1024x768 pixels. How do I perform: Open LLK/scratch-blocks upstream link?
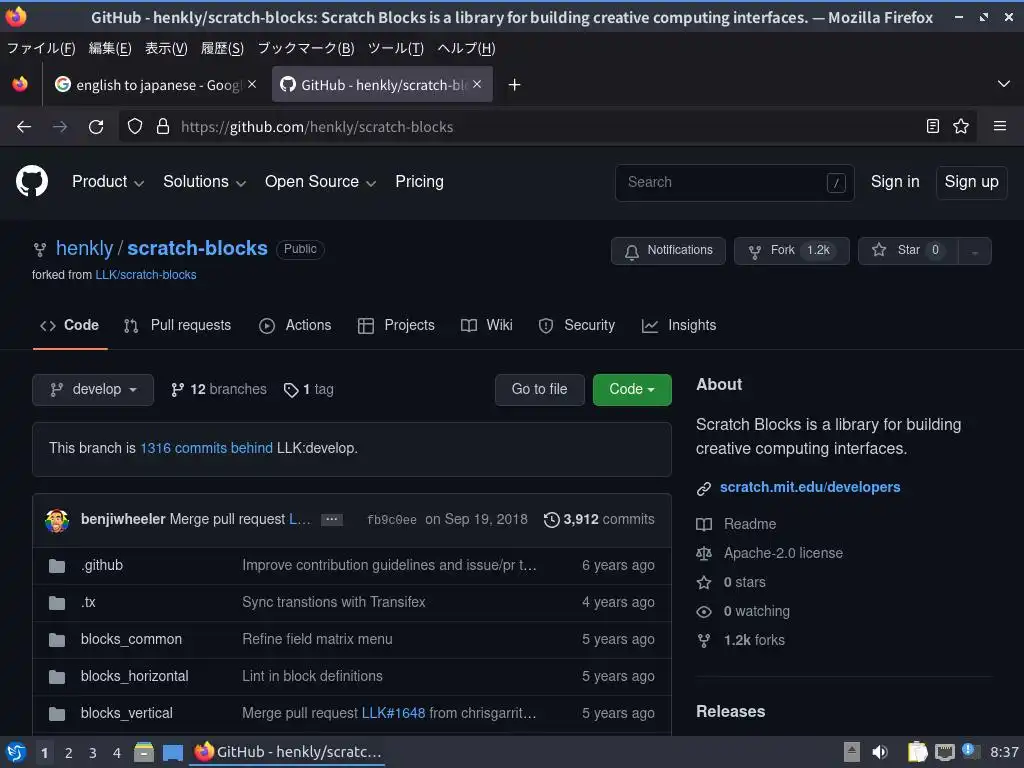(146, 275)
